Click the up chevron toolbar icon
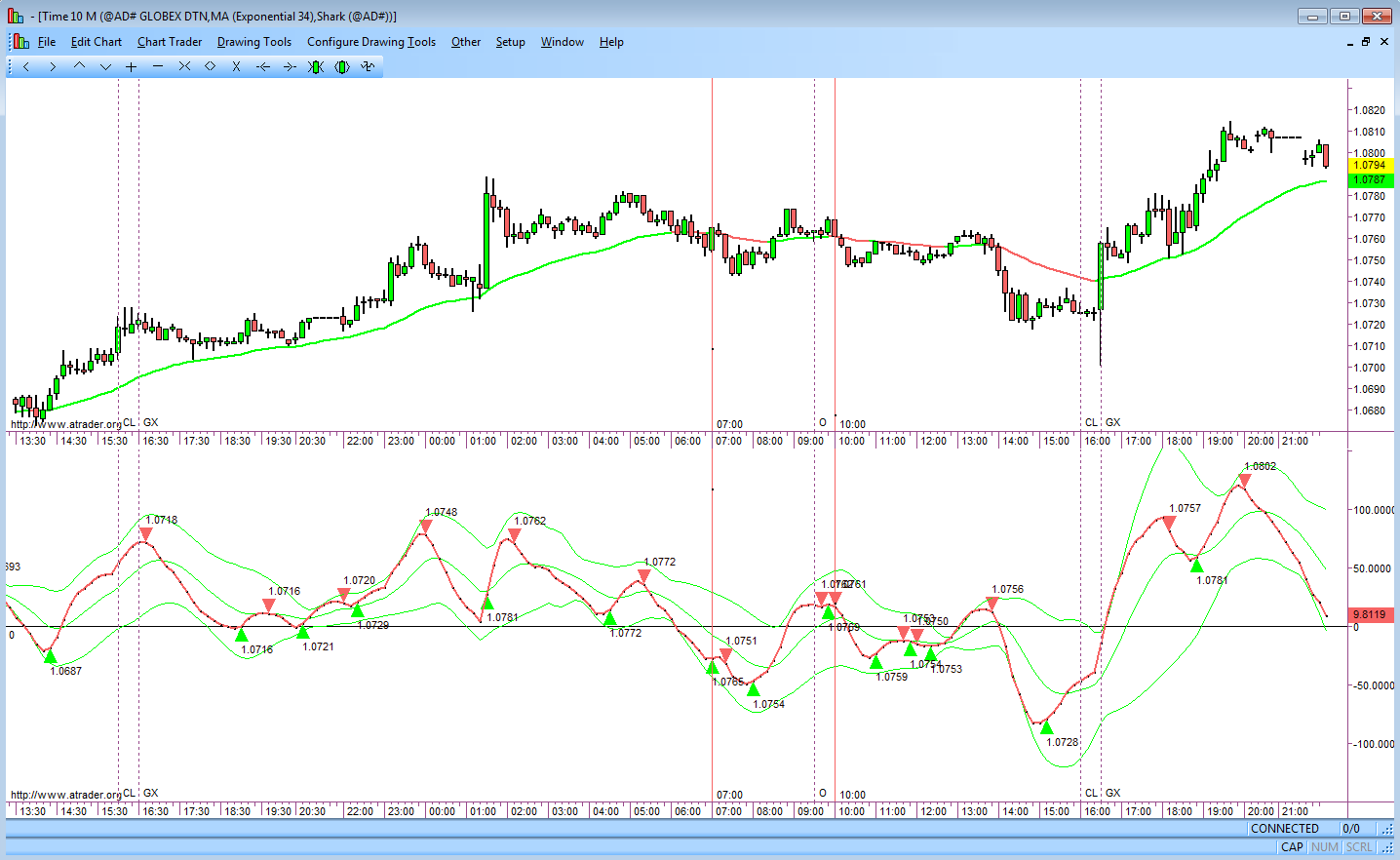The width and height of the screenshot is (1400, 860). click(79, 66)
